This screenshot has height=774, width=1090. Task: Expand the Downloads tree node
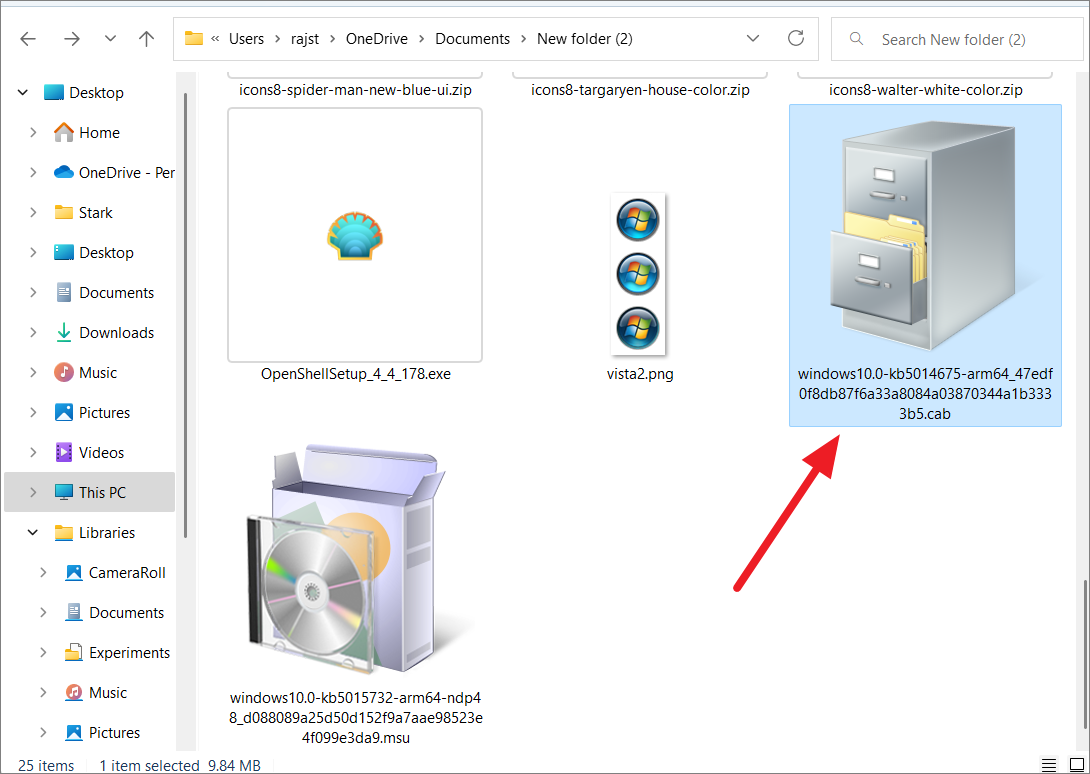33,332
